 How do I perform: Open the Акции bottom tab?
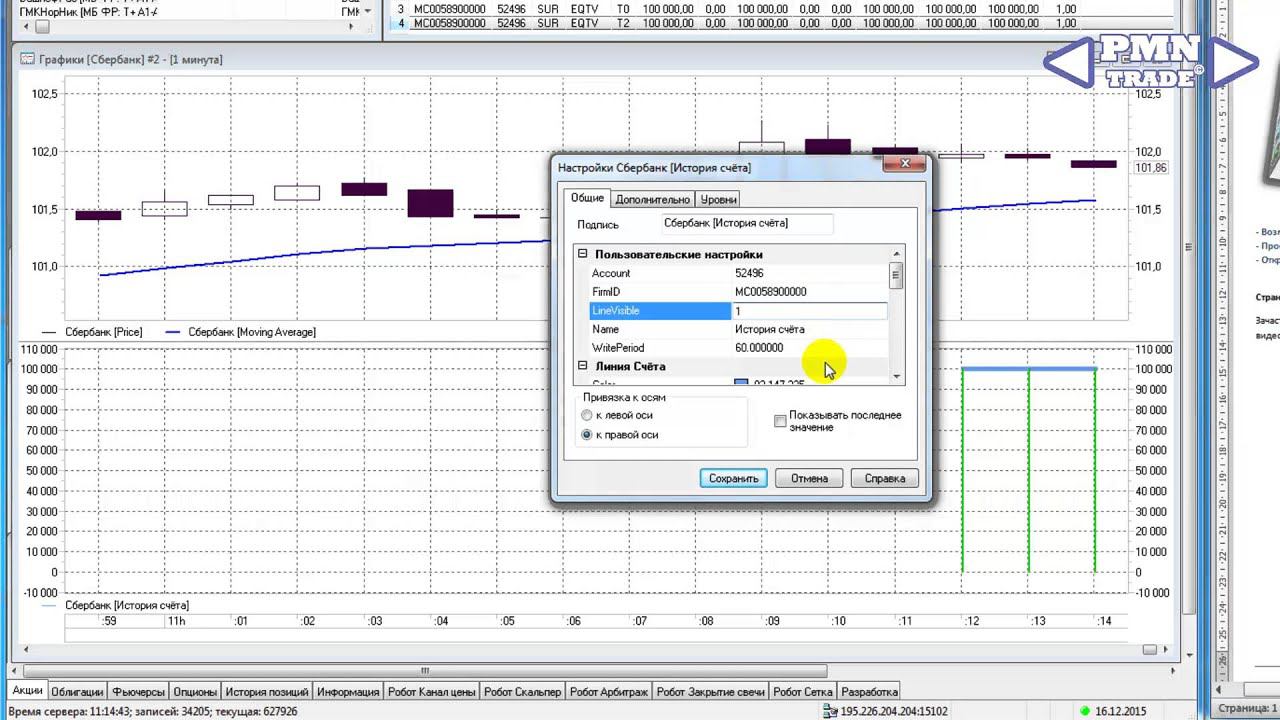[27, 691]
